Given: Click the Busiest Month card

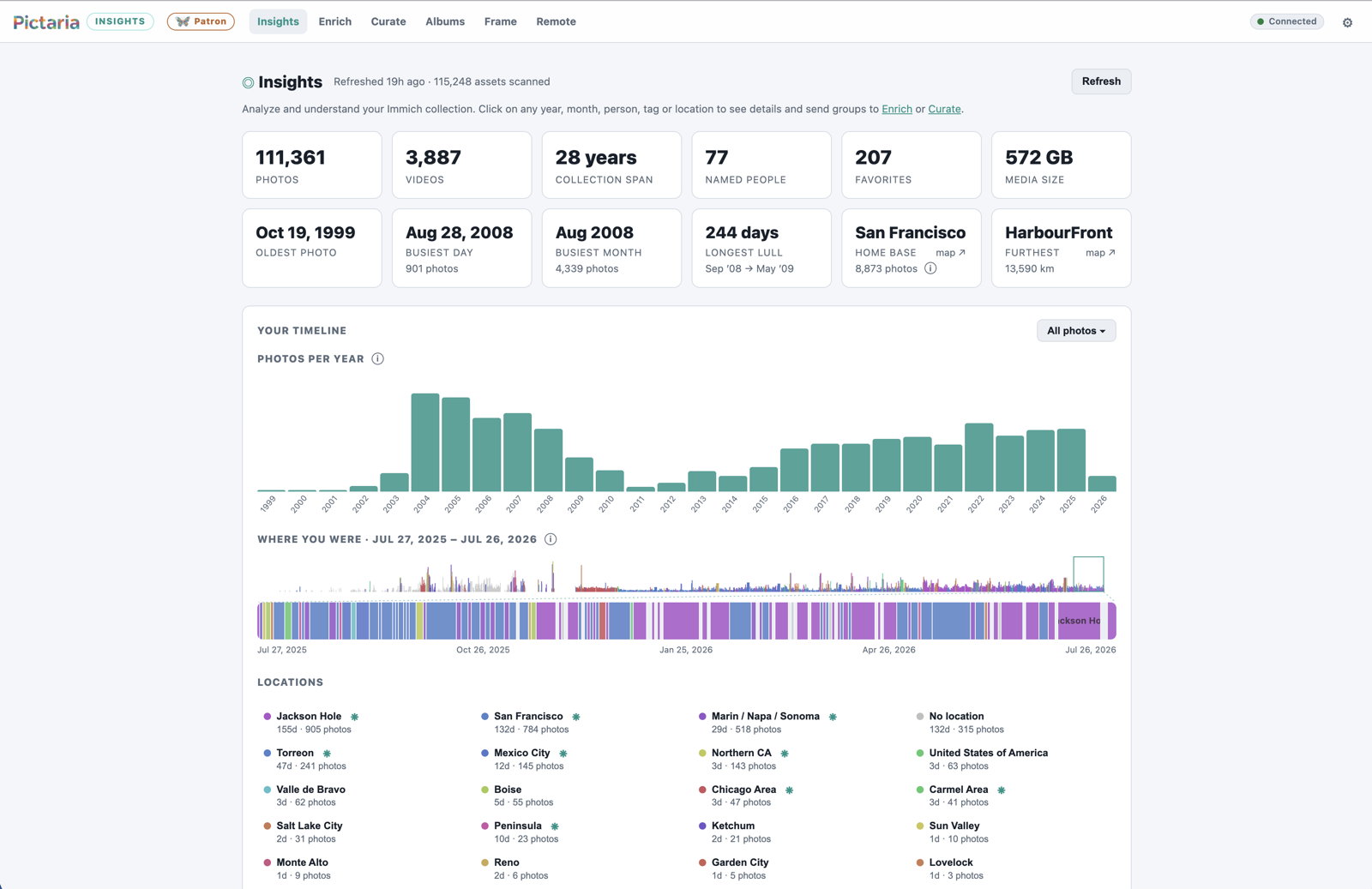Looking at the screenshot, I should tap(612, 248).
